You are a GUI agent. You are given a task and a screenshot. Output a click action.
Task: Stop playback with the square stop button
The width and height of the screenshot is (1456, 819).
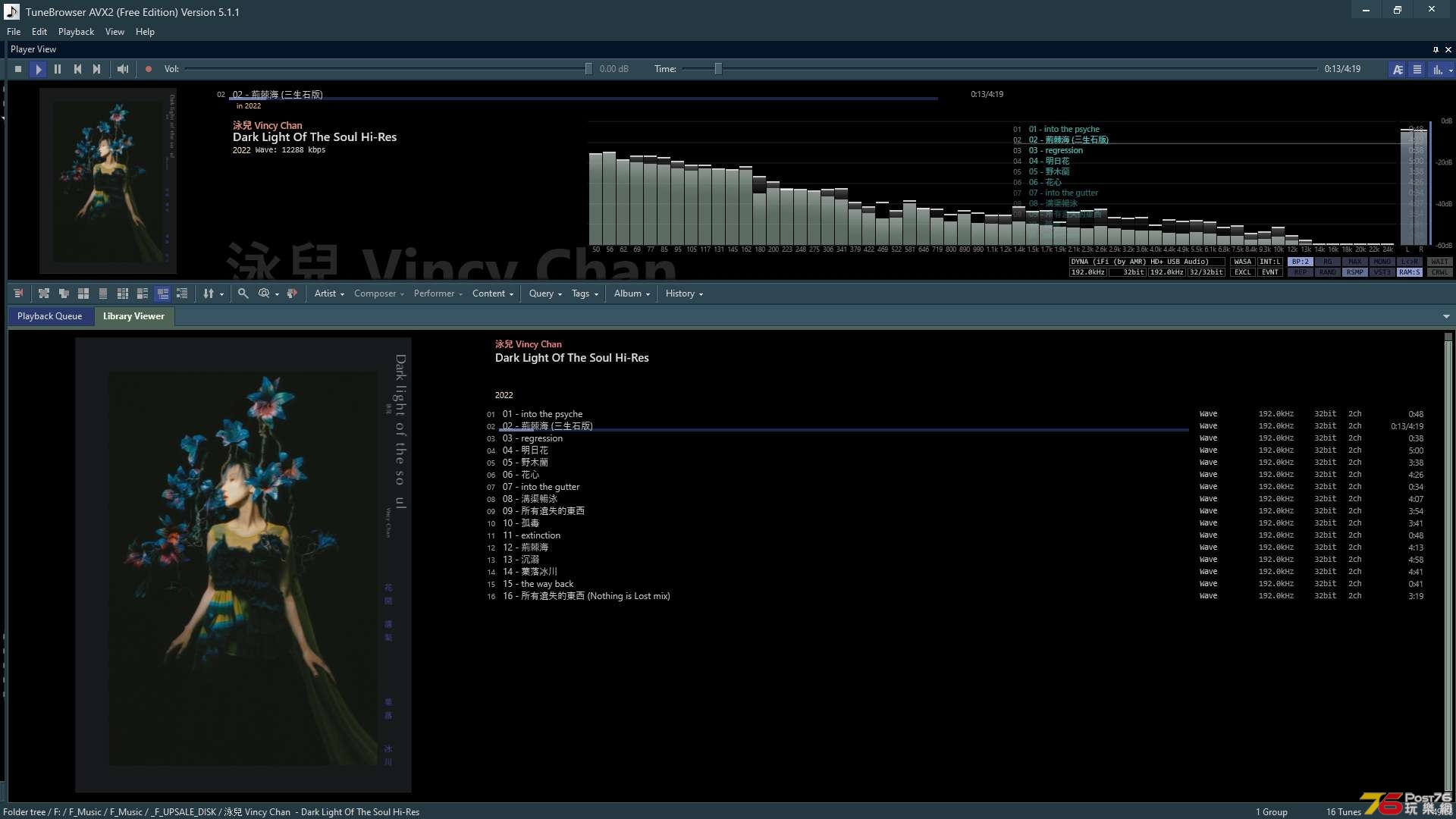tap(18, 69)
